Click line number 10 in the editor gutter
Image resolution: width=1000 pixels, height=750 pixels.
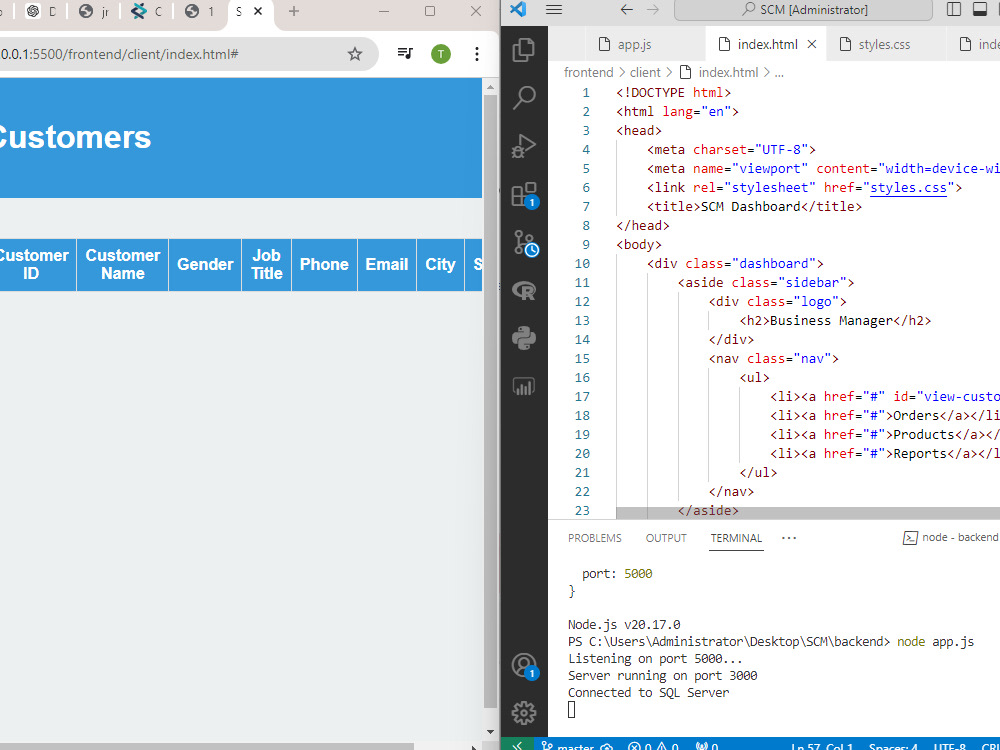[x=582, y=263]
